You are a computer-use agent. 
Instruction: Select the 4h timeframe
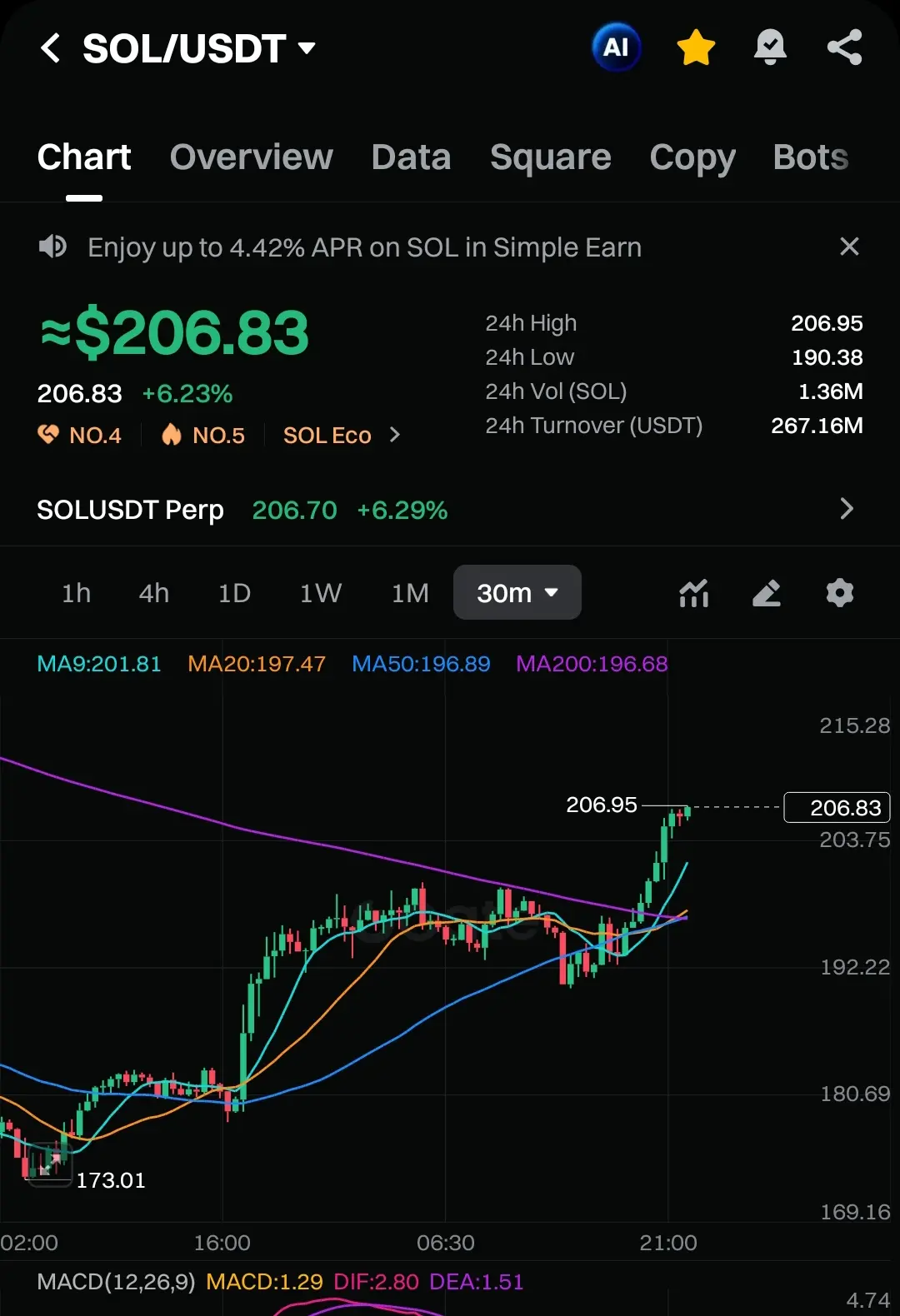[x=153, y=593]
